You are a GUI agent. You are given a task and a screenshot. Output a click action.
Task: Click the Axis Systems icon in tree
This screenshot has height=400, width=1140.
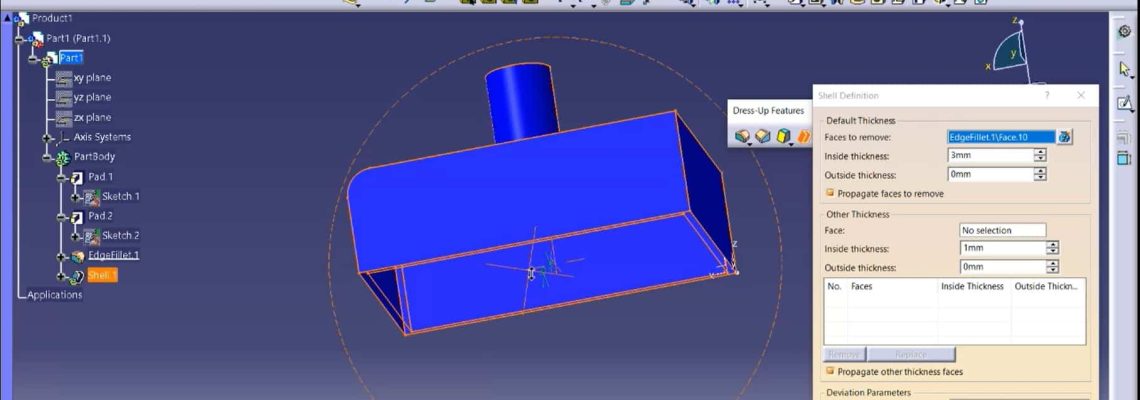[x=63, y=137]
